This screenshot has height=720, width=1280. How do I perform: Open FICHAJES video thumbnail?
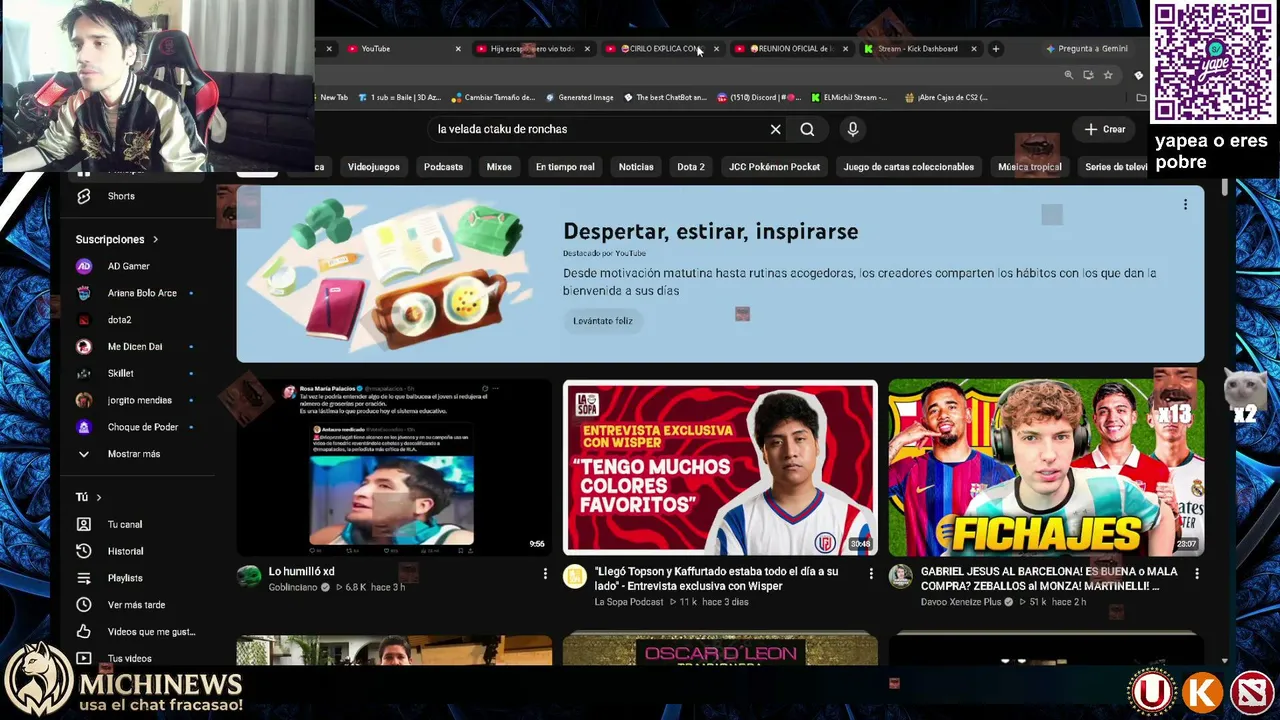[1046, 467]
